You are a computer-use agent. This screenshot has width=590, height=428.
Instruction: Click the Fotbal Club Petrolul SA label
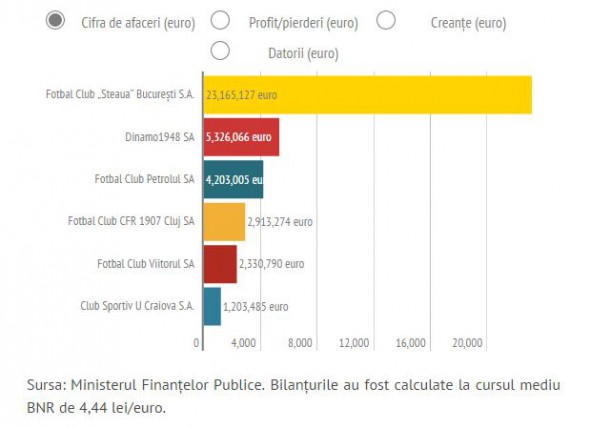144,179
